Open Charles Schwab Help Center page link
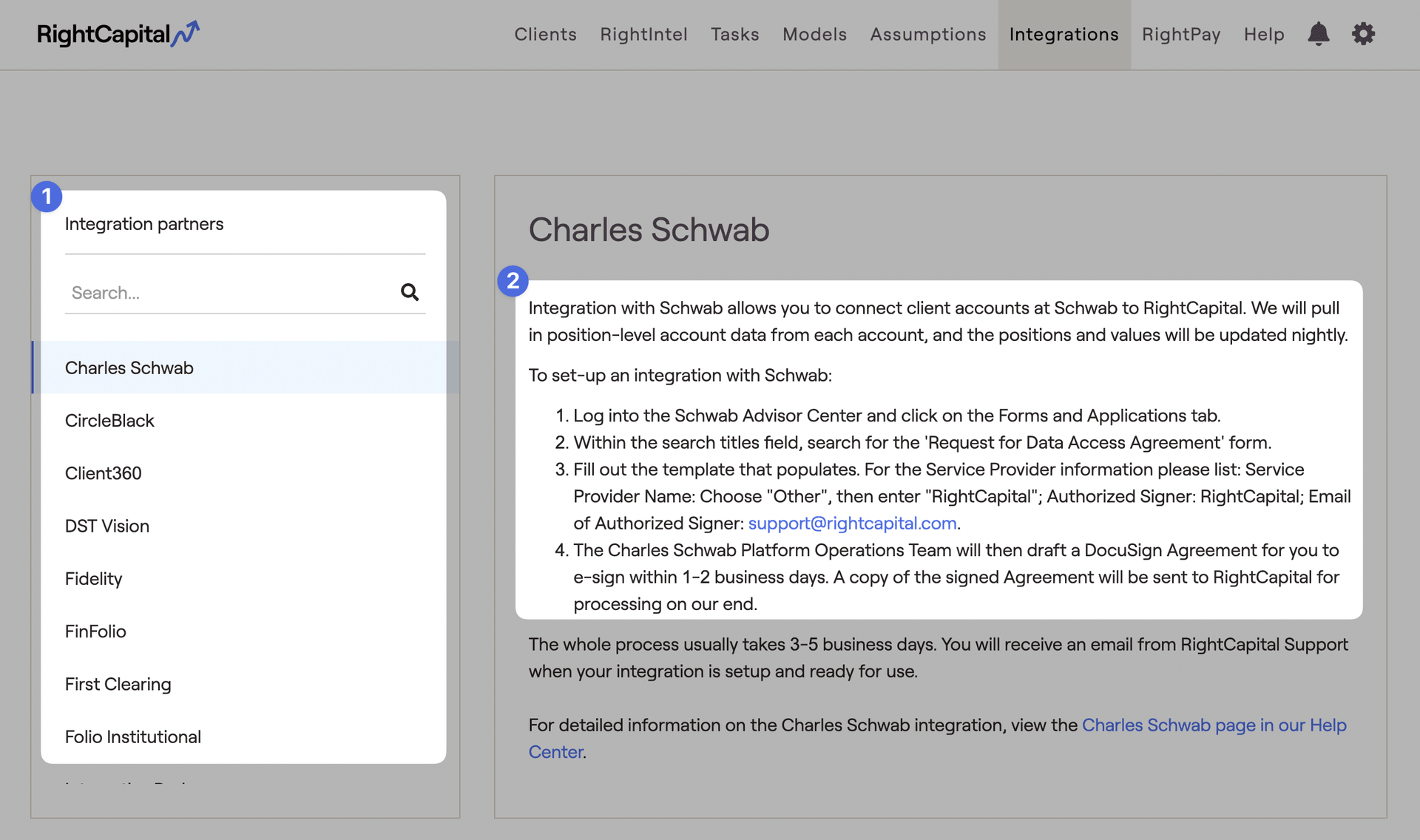 pyautogui.click(x=1214, y=725)
